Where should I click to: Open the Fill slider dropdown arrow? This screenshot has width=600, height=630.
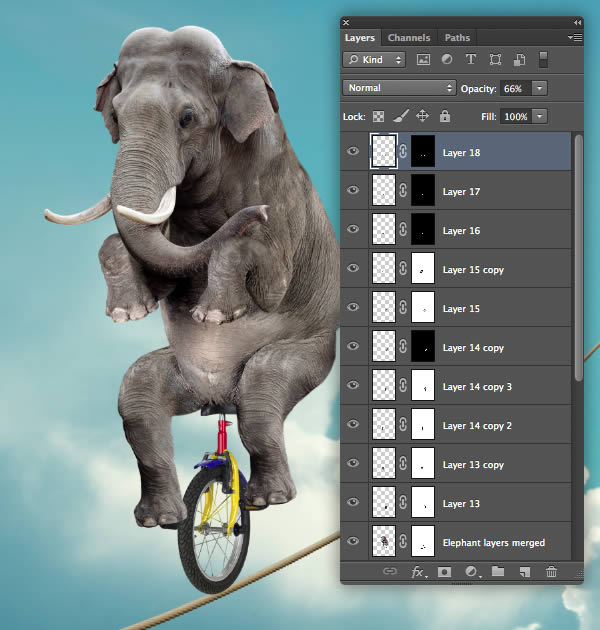[539, 117]
